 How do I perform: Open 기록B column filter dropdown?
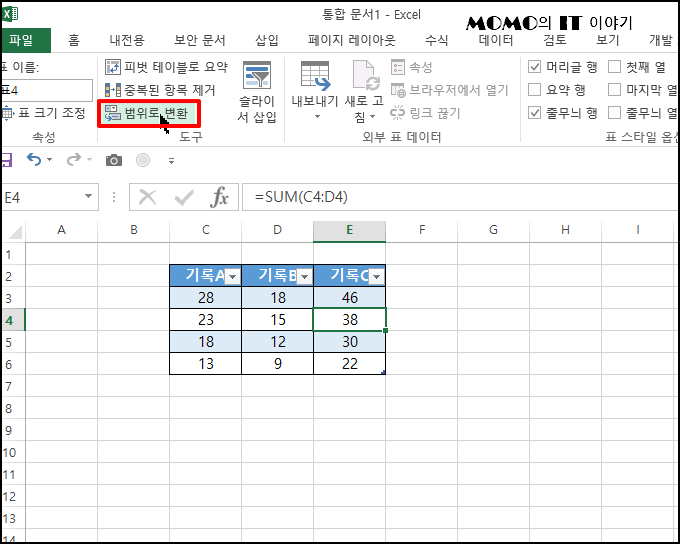pos(305,276)
